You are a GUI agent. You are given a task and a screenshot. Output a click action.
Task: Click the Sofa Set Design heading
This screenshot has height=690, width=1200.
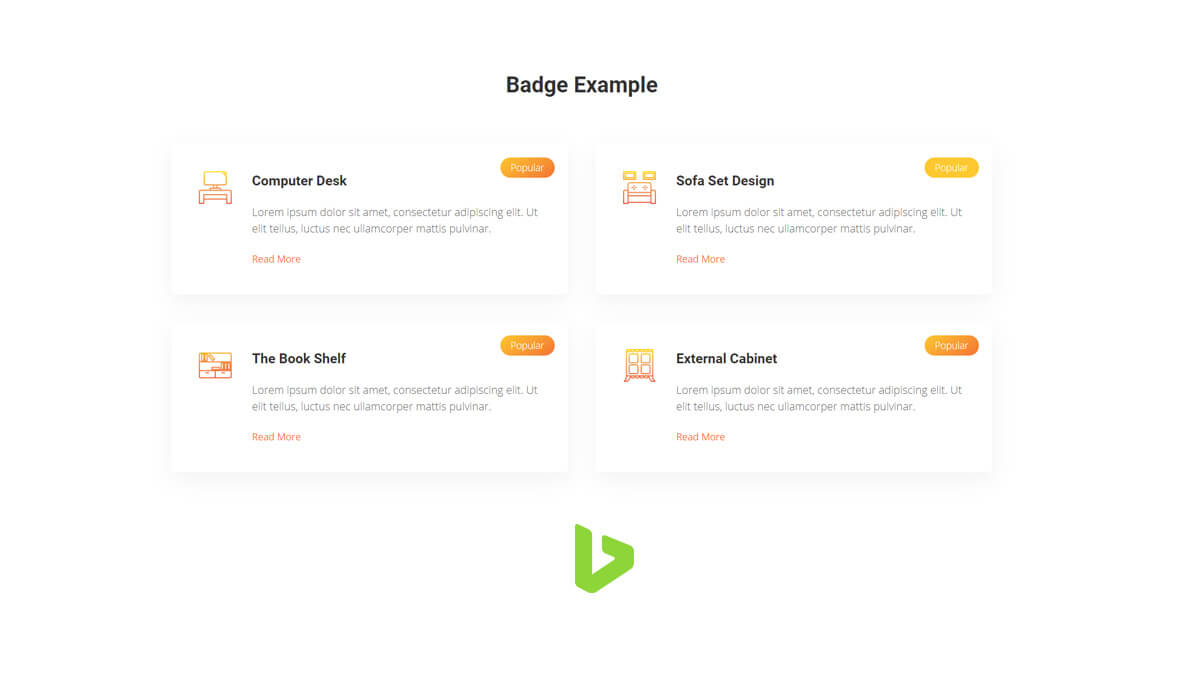pos(725,181)
